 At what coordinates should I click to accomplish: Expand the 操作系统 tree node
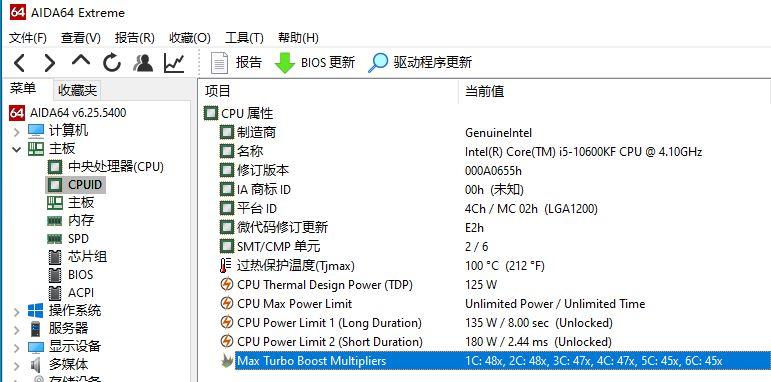point(16,311)
